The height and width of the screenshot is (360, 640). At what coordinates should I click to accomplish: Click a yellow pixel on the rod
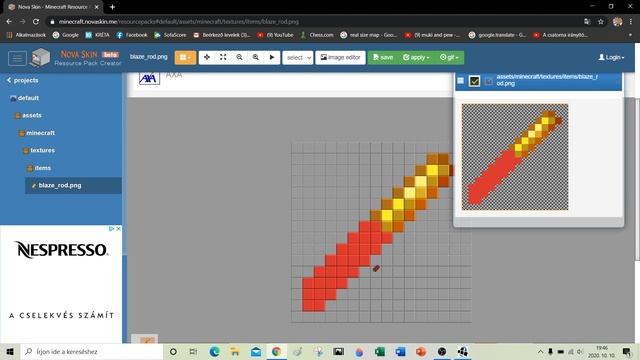(x=387, y=216)
